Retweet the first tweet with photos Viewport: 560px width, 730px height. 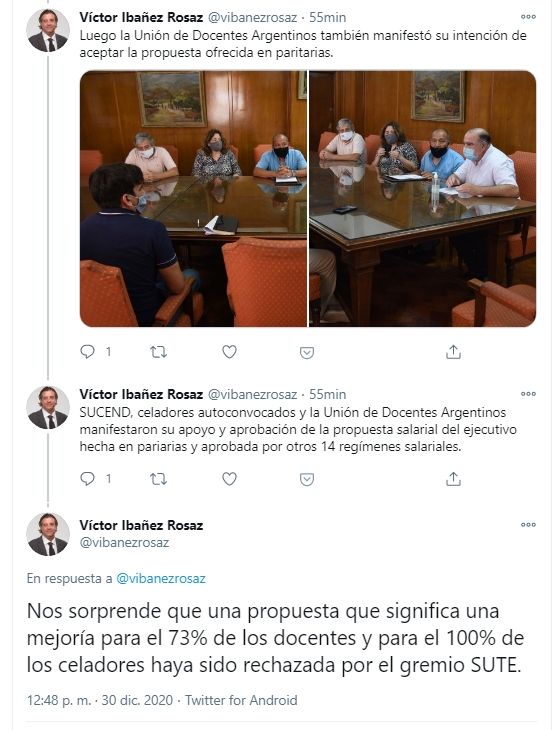pos(158,352)
